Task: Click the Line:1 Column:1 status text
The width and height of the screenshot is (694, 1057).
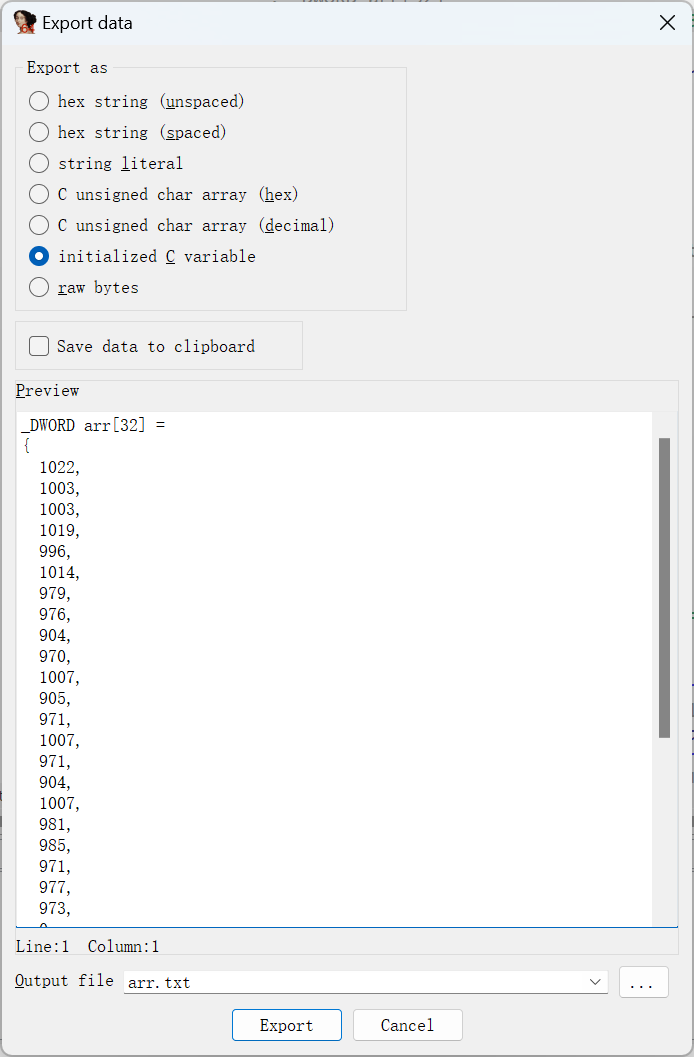Action: [x=88, y=946]
